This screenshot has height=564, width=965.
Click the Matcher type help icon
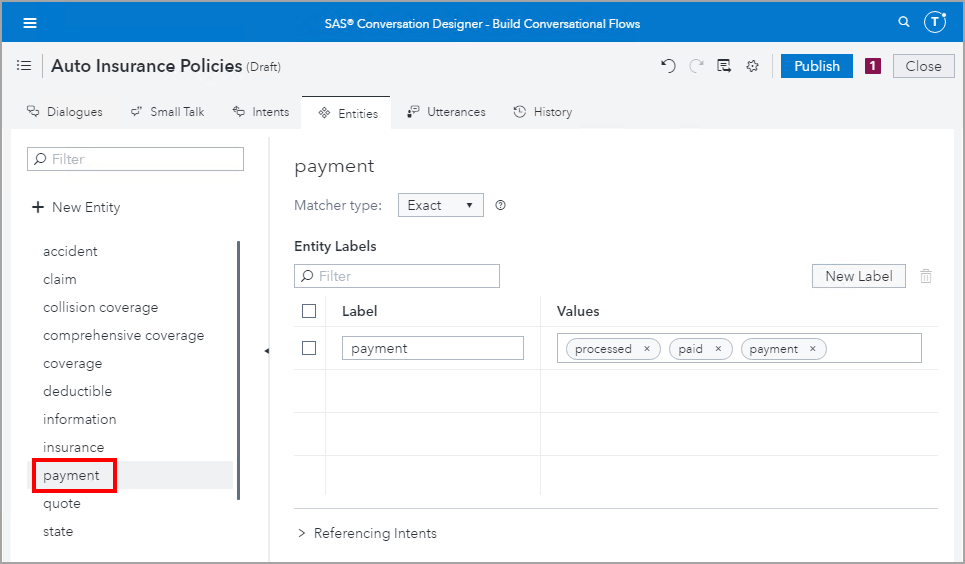(x=500, y=205)
